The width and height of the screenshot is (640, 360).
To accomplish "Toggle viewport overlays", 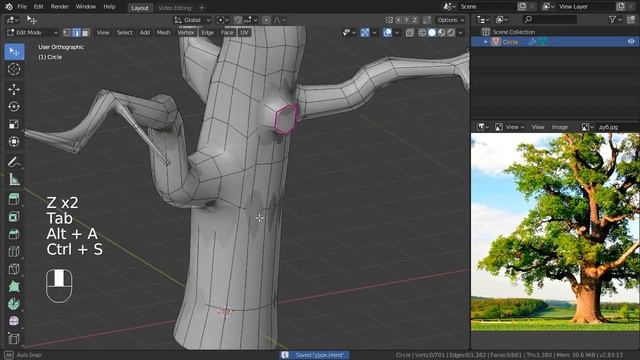I will (x=387, y=33).
